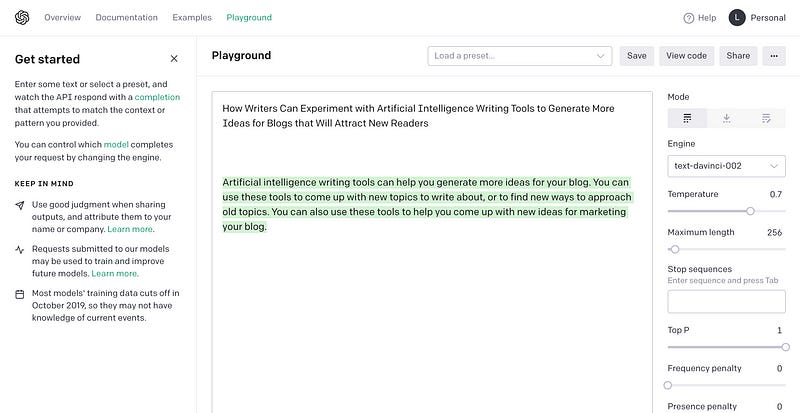Click the Get started heading
The image size is (800, 413).
click(47, 59)
